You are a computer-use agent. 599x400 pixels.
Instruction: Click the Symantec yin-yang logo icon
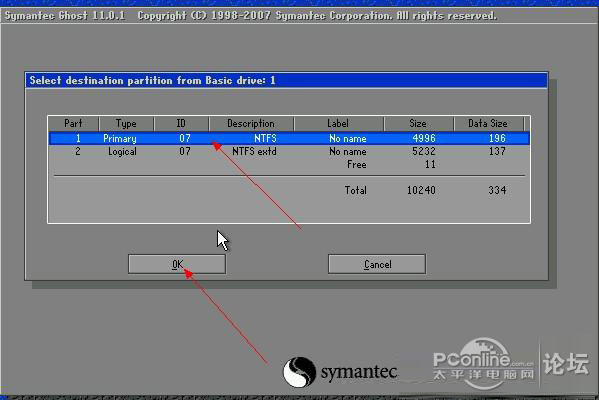299,372
